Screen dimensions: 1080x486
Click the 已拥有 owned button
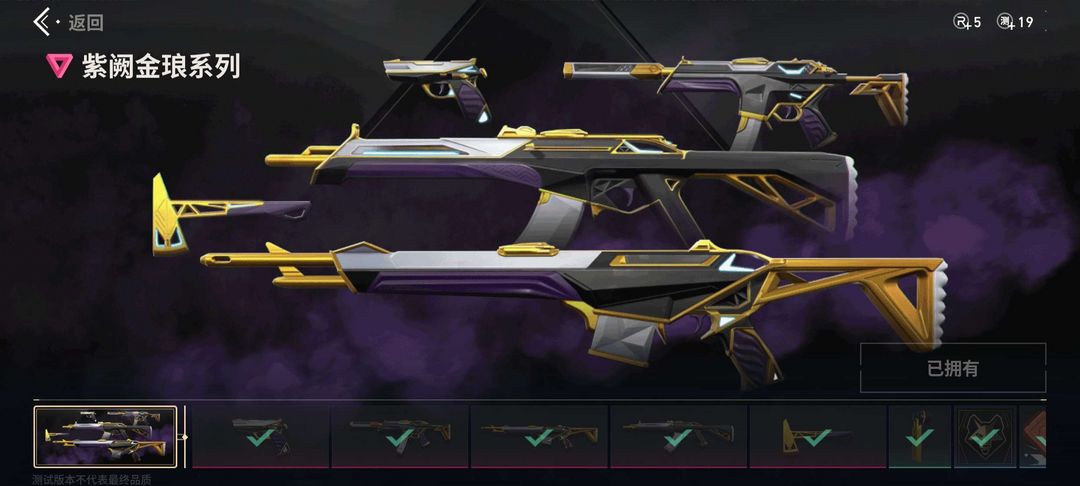point(953,368)
